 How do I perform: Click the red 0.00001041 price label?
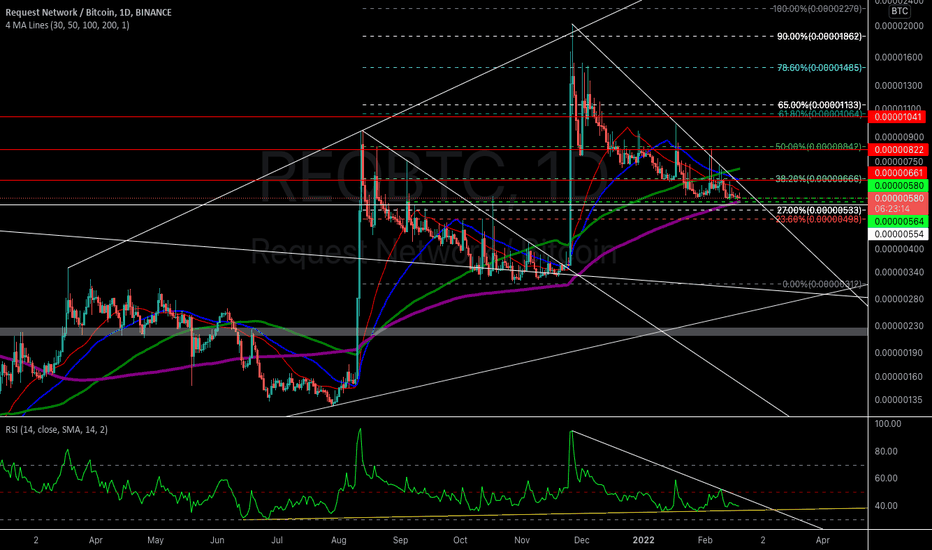[x=899, y=117]
